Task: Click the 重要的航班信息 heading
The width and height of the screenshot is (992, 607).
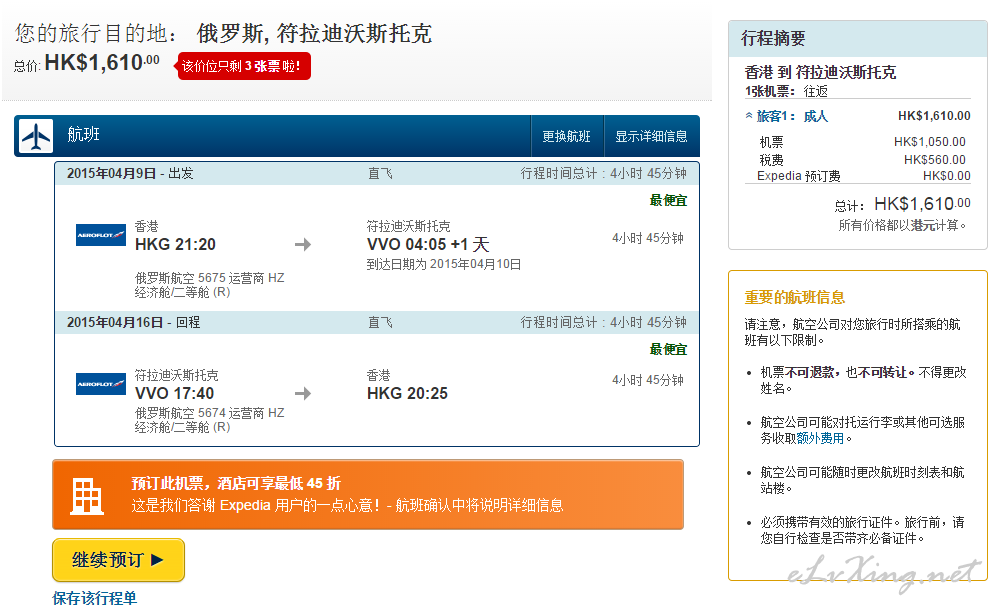Action: click(795, 297)
